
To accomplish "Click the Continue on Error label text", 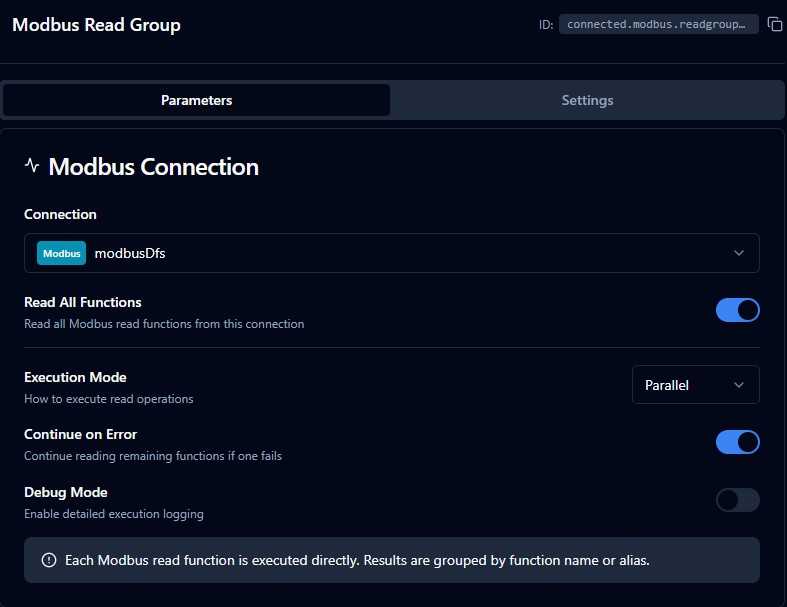I will tap(80, 434).
